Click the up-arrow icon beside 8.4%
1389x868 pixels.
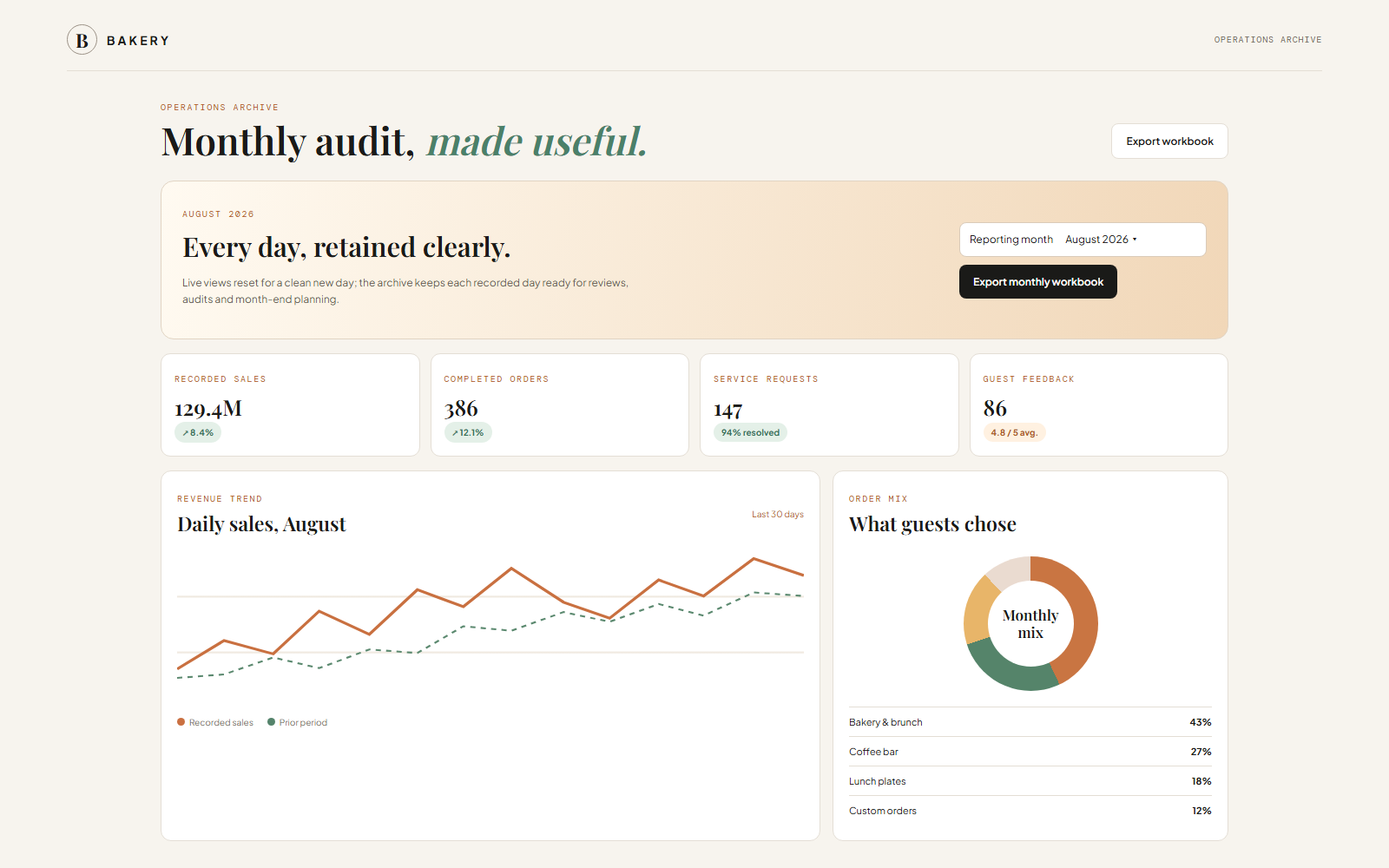[185, 433]
